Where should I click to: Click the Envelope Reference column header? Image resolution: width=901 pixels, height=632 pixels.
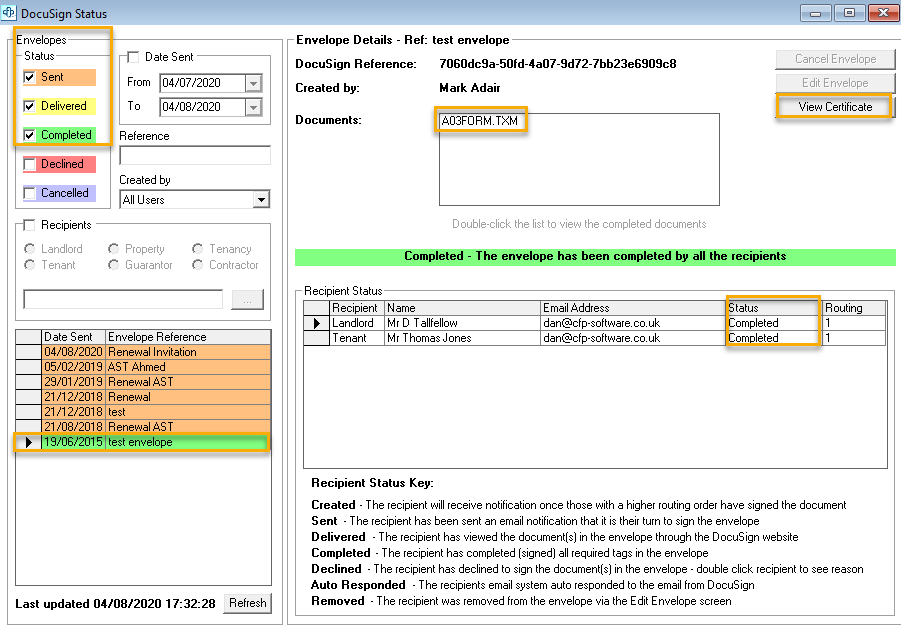188,337
